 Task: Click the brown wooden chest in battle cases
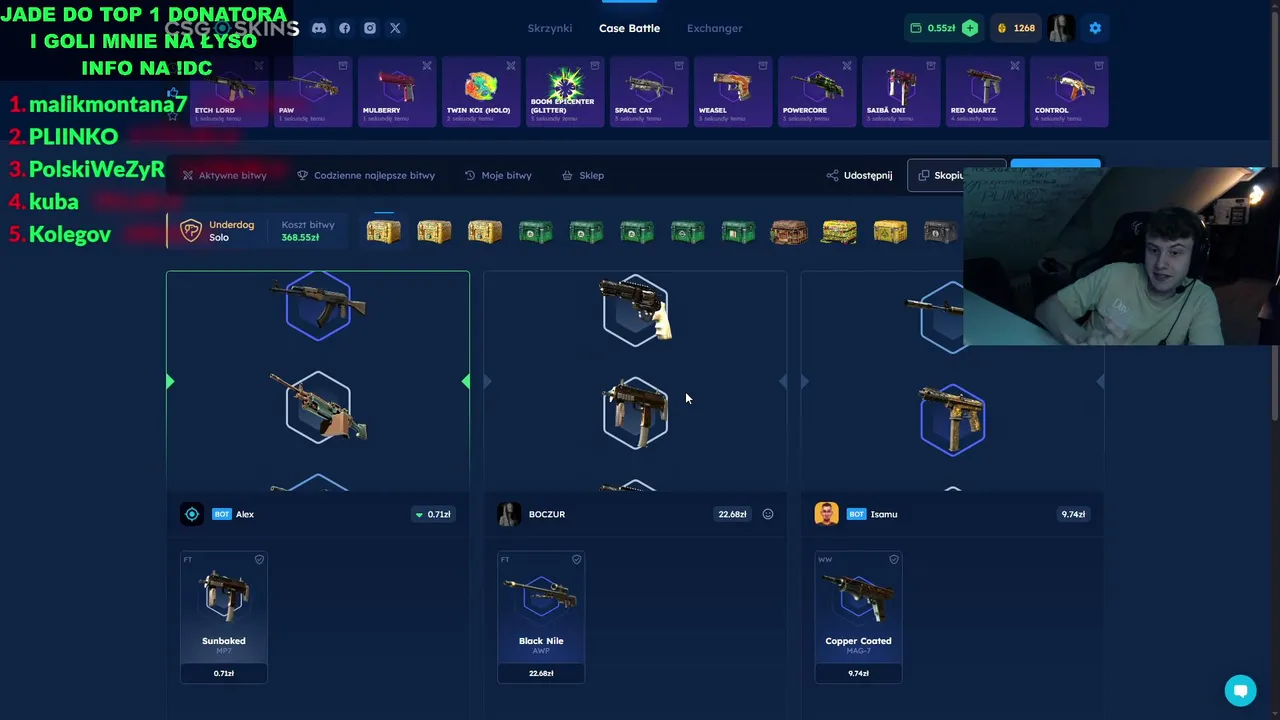coord(788,232)
